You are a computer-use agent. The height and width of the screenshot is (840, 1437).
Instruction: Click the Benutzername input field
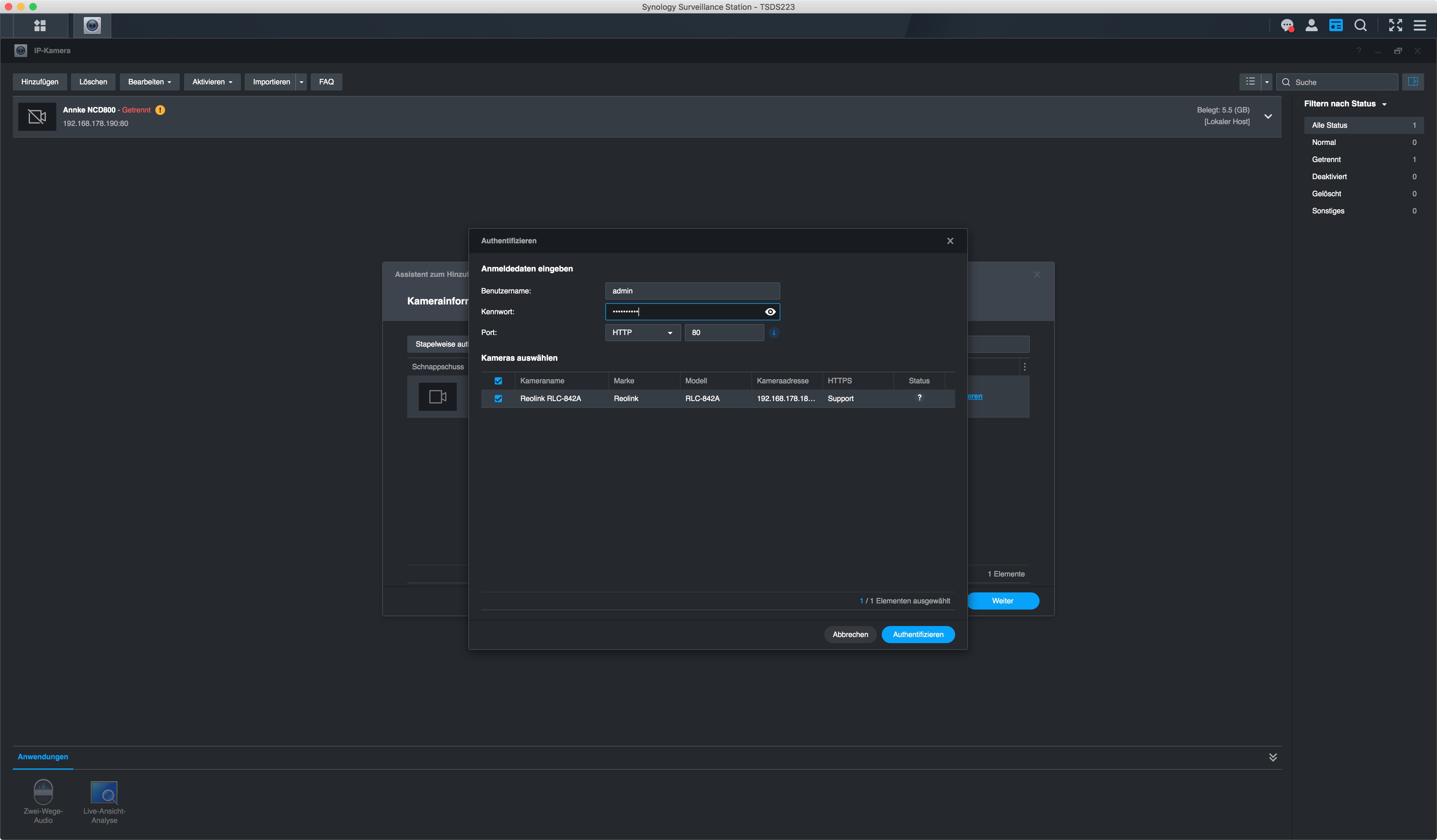[x=692, y=291]
